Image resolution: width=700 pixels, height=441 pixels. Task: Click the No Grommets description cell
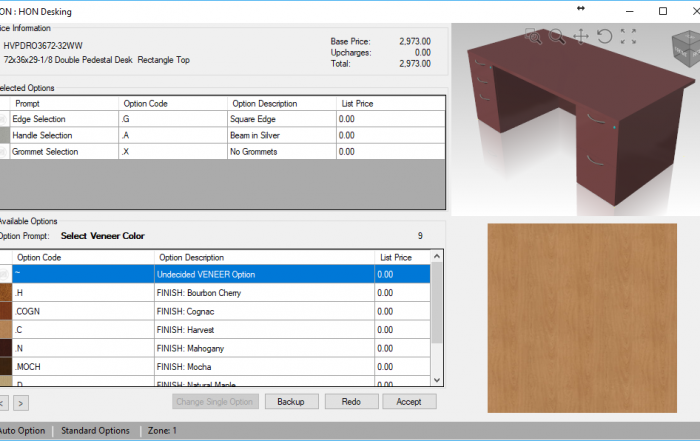point(282,151)
